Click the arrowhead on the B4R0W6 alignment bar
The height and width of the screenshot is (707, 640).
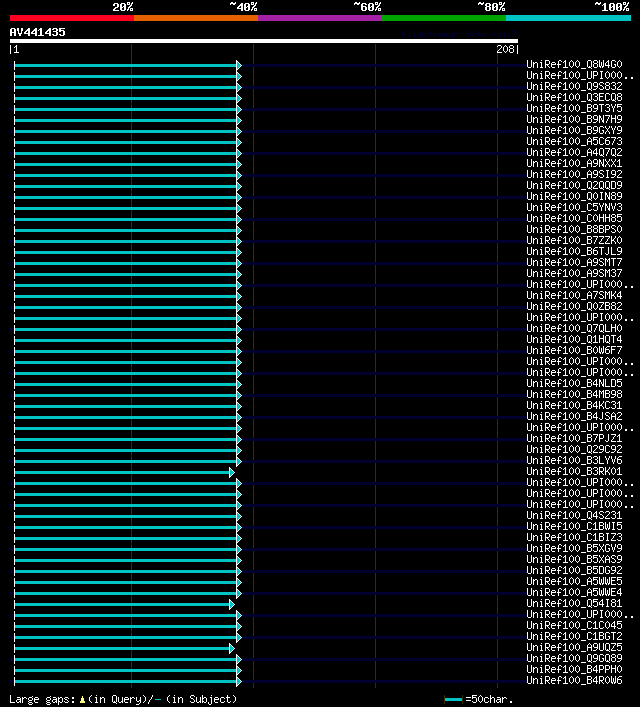click(x=239, y=681)
